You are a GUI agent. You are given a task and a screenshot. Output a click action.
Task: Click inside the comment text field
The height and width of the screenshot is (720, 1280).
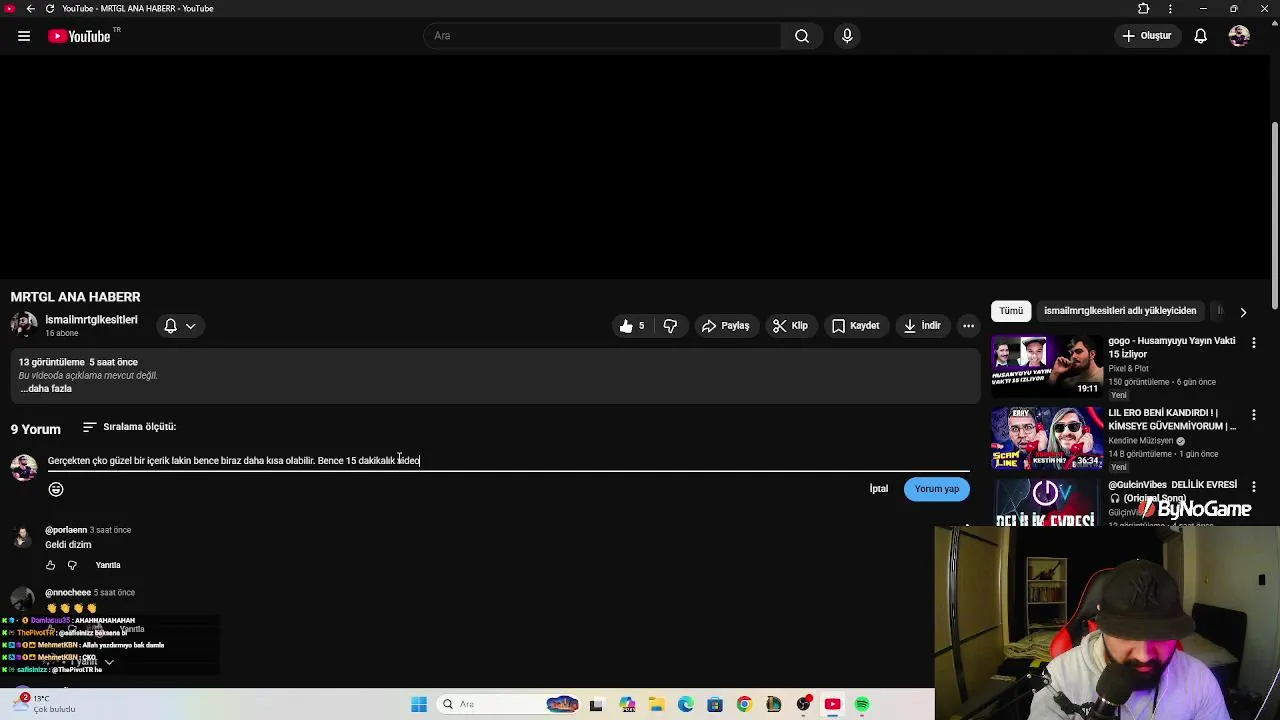[x=508, y=461]
